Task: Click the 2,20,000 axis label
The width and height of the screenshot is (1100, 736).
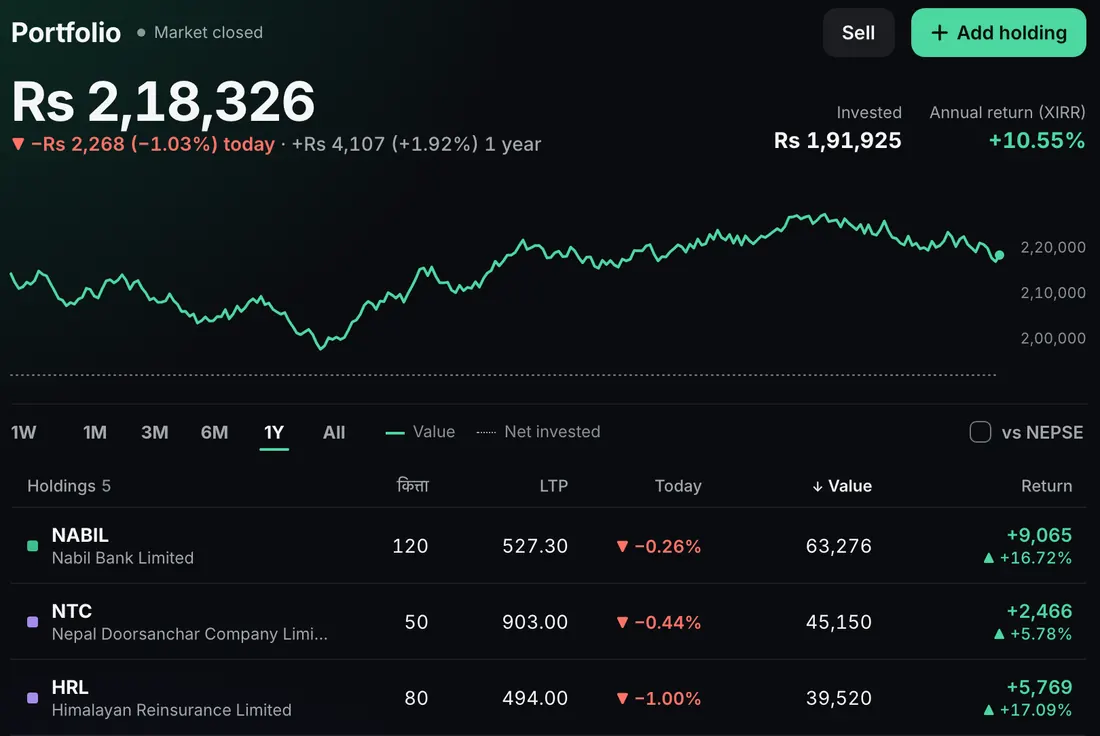Action: tap(1053, 247)
